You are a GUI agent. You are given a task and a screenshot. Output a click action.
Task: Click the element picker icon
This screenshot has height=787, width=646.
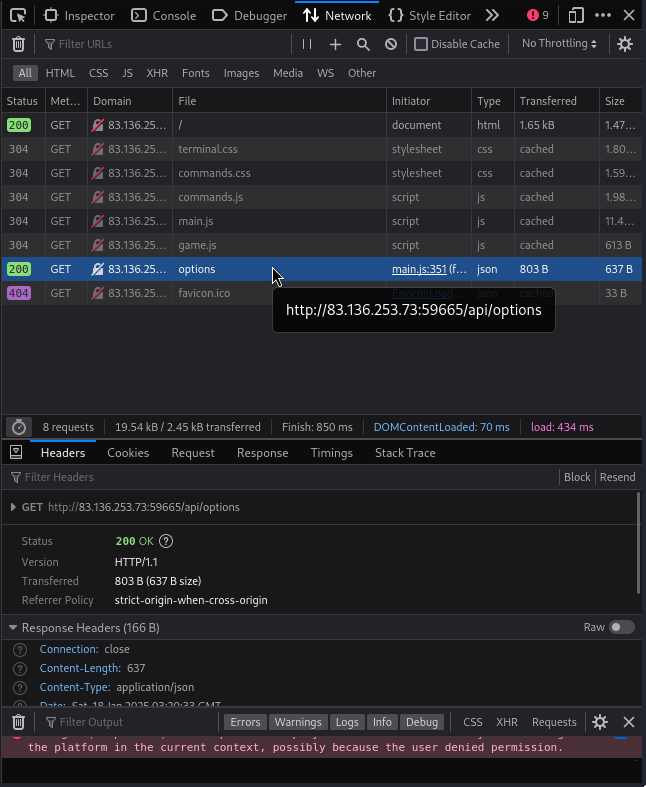pos(18,15)
